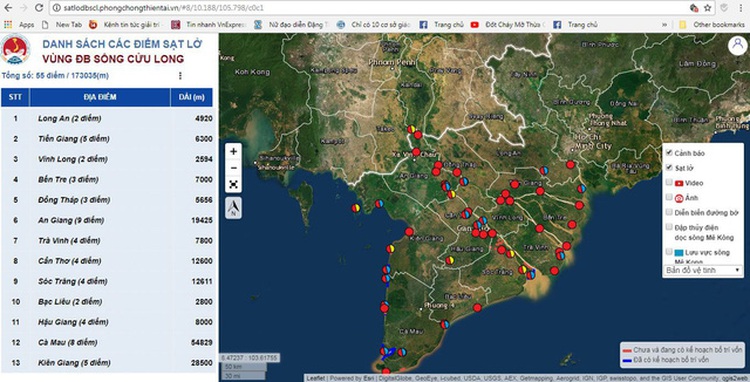This screenshot has width=750, height=382.
Task: Enable Lưu vực sông Mê Kông checkbox
Action: (669, 251)
